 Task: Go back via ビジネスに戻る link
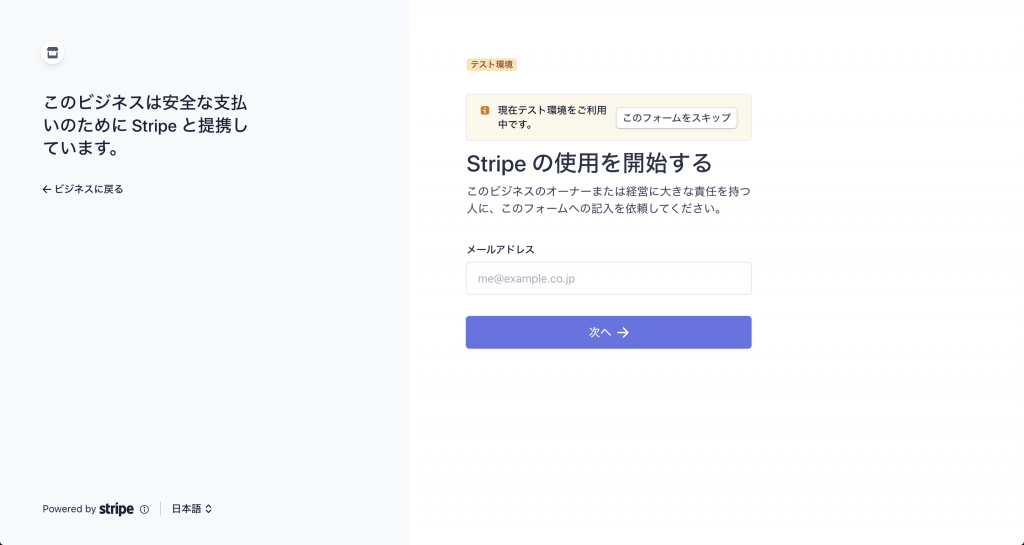pos(83,189)
